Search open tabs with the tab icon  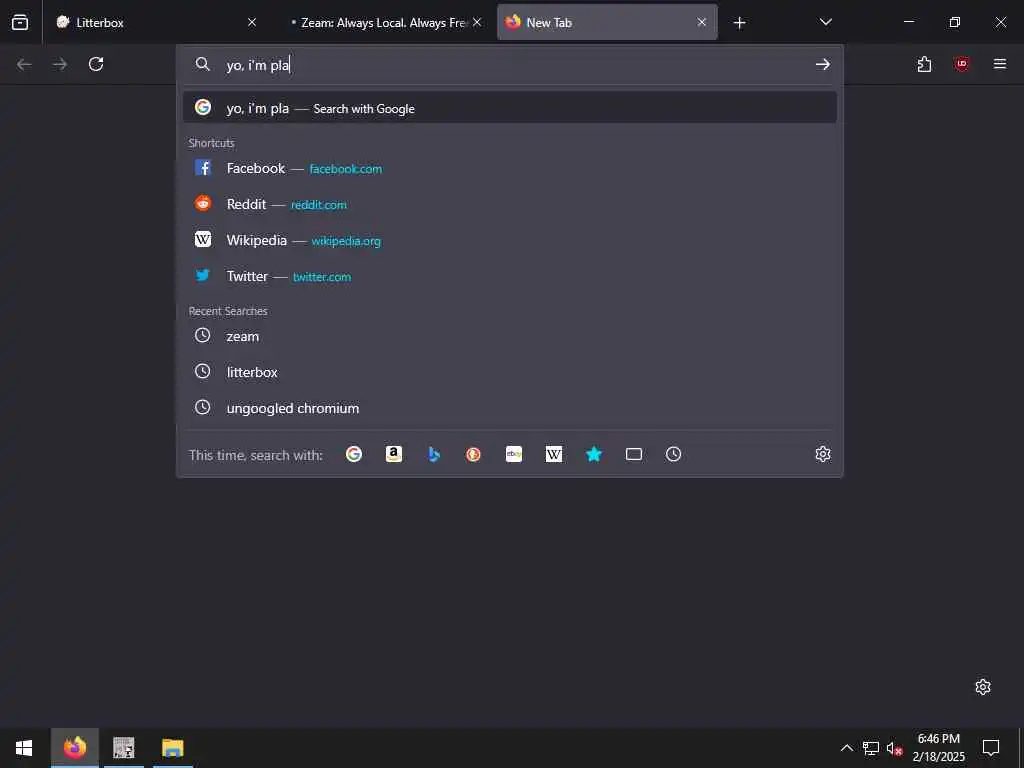pos(633,454)
